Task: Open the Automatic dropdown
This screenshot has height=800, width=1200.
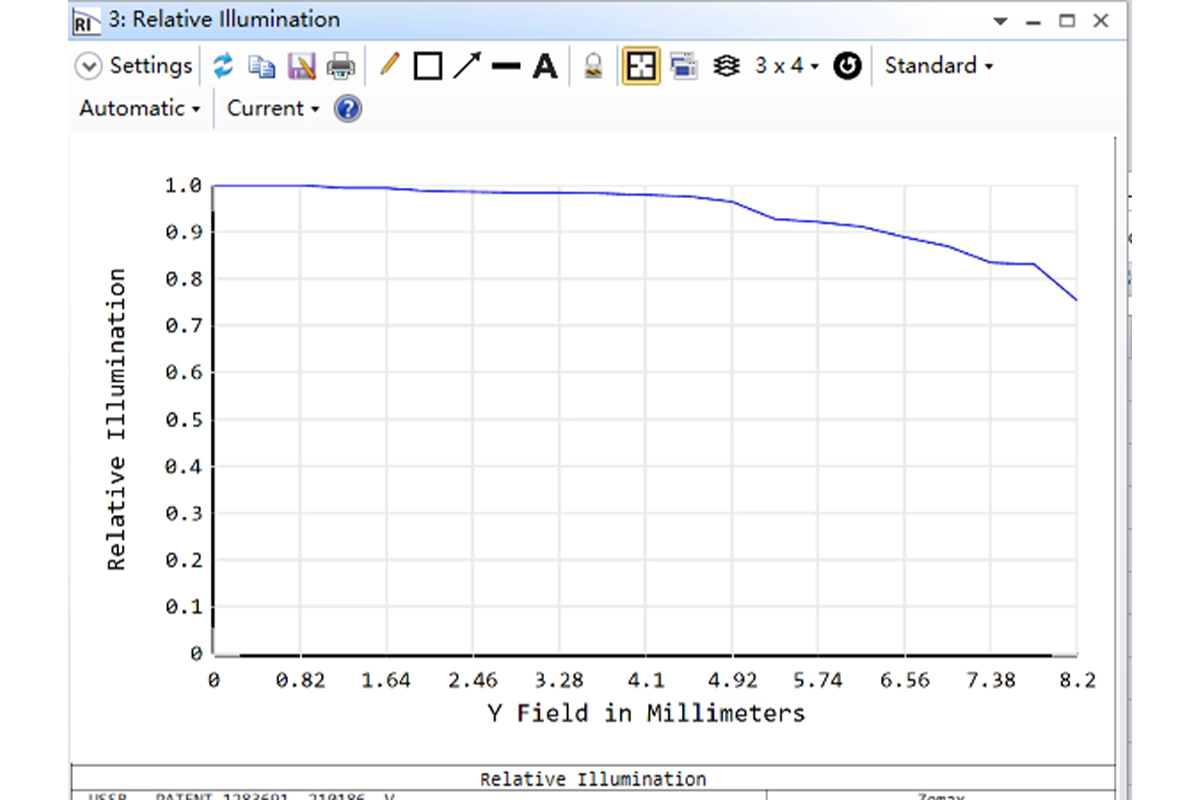Action: coord(139,108)
